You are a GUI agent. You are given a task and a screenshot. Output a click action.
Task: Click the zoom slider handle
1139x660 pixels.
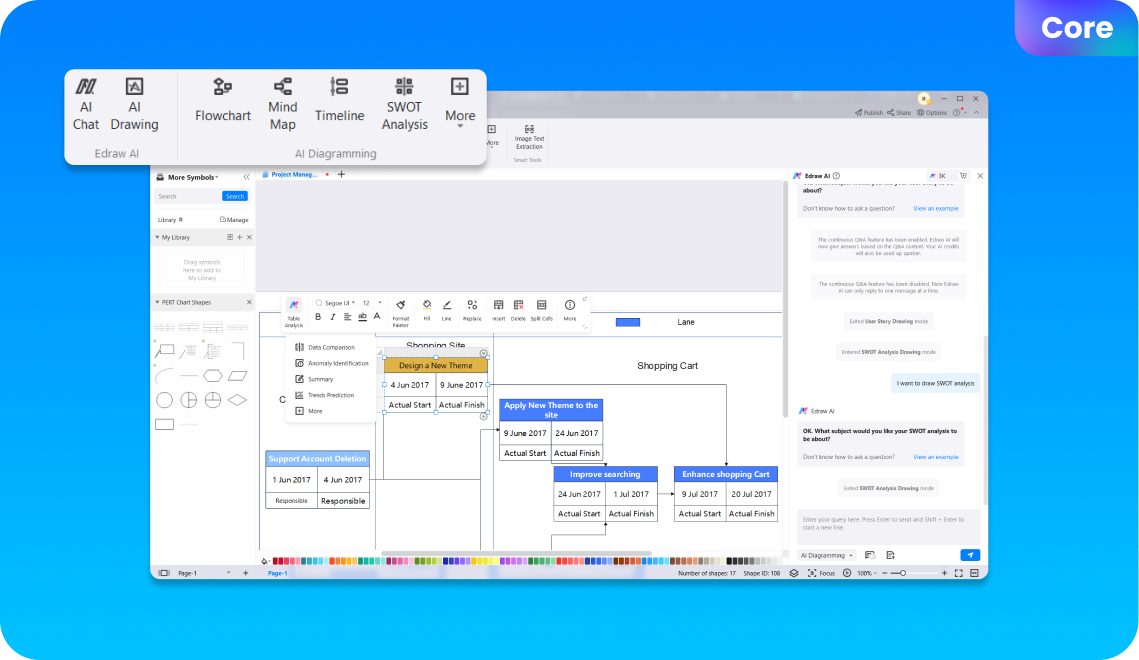point(903,573)
